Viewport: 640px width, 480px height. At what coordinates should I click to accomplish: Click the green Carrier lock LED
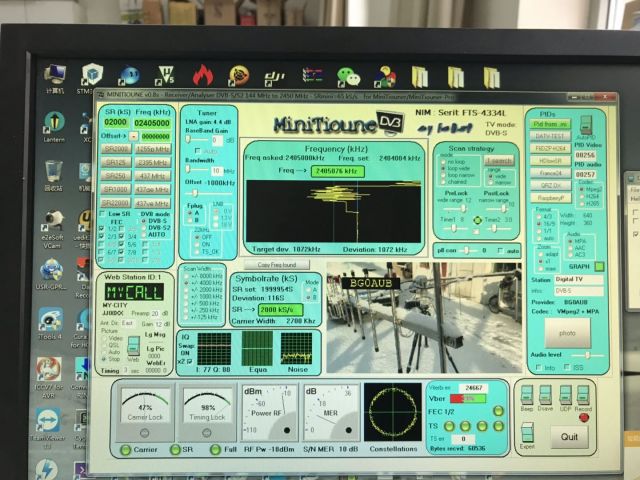tap(125, 450)
